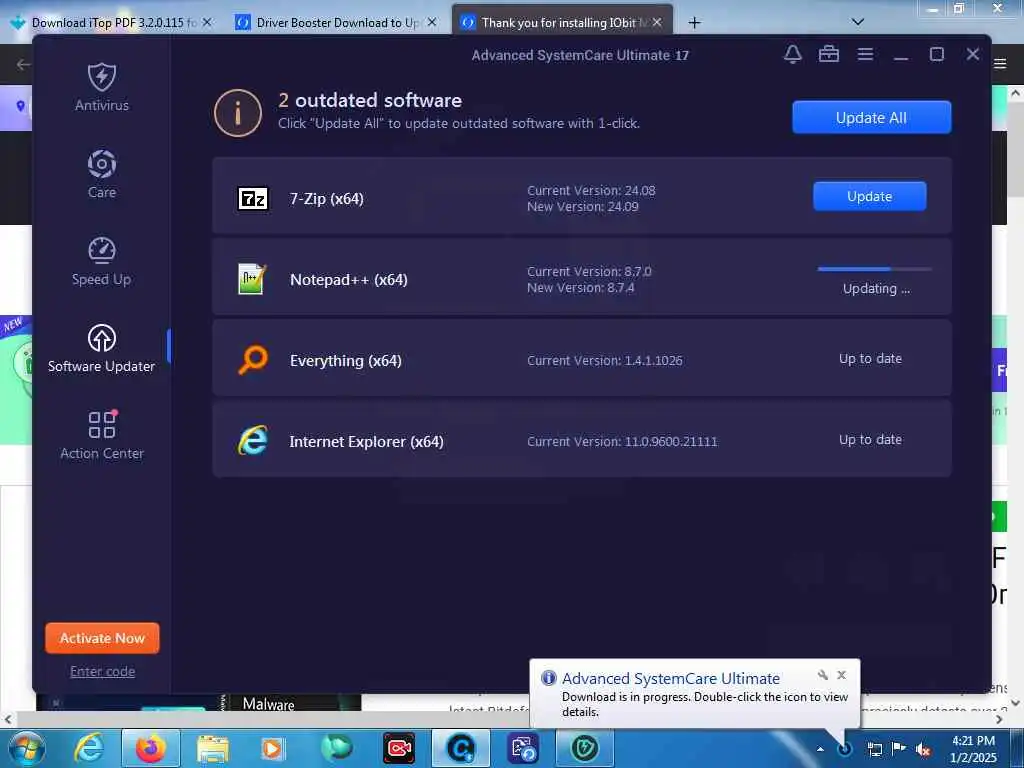The width and height of the screenshot is (1024, 768).
Task: Open the Windows Start menu
Action: [25, 748]
